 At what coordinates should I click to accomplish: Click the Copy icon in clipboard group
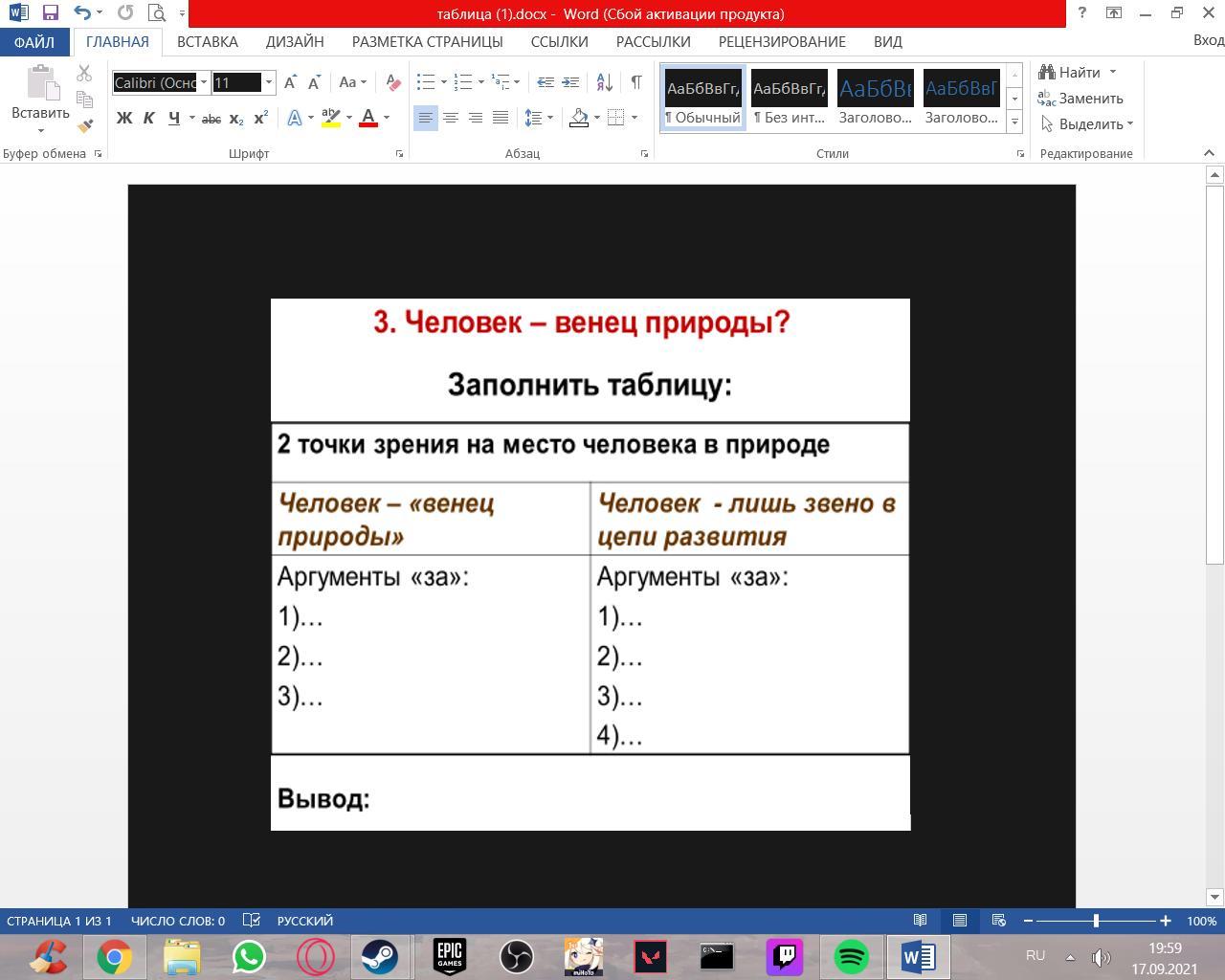84,100
